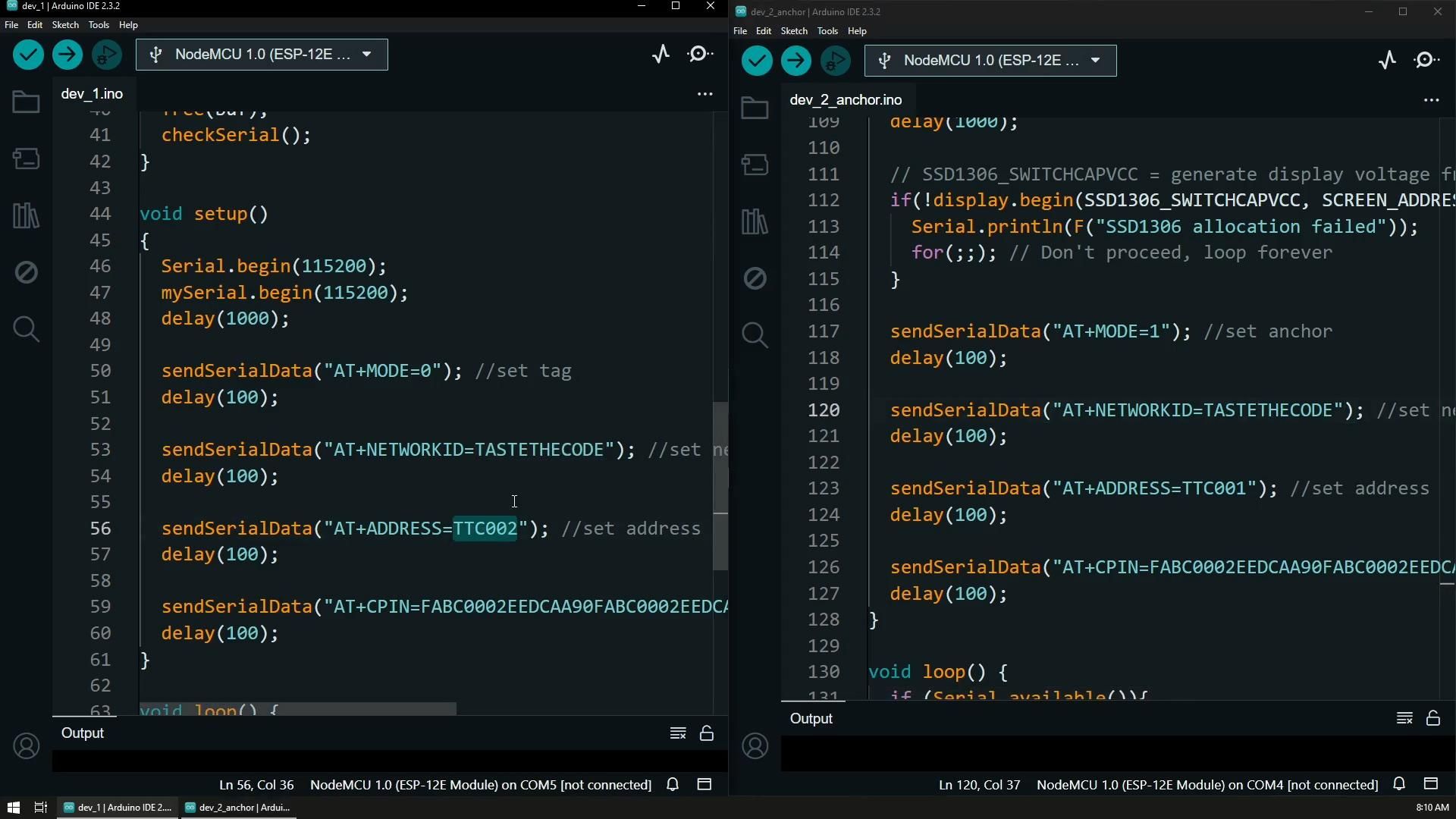
Task: Open Serial Plotter in dev_2_anchor window
Action: 1387,61
